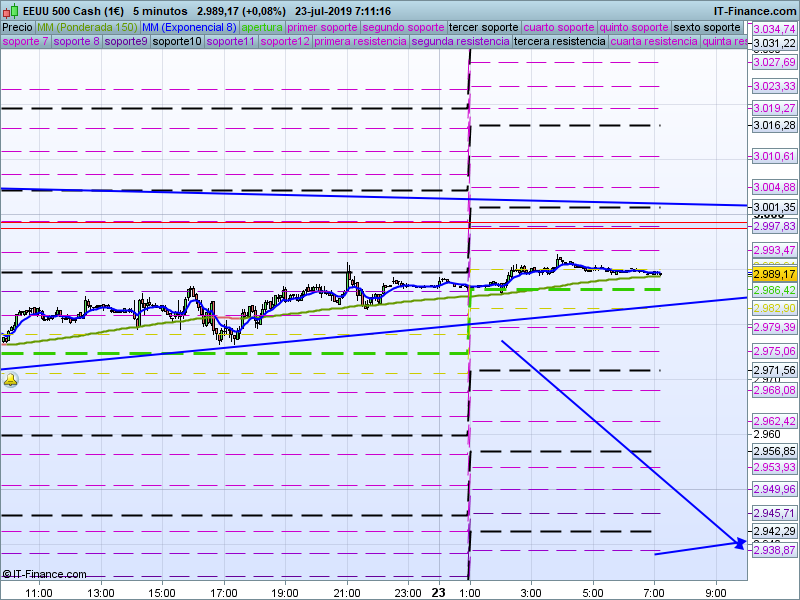Open the primera resistencia label

click(360, 42)
